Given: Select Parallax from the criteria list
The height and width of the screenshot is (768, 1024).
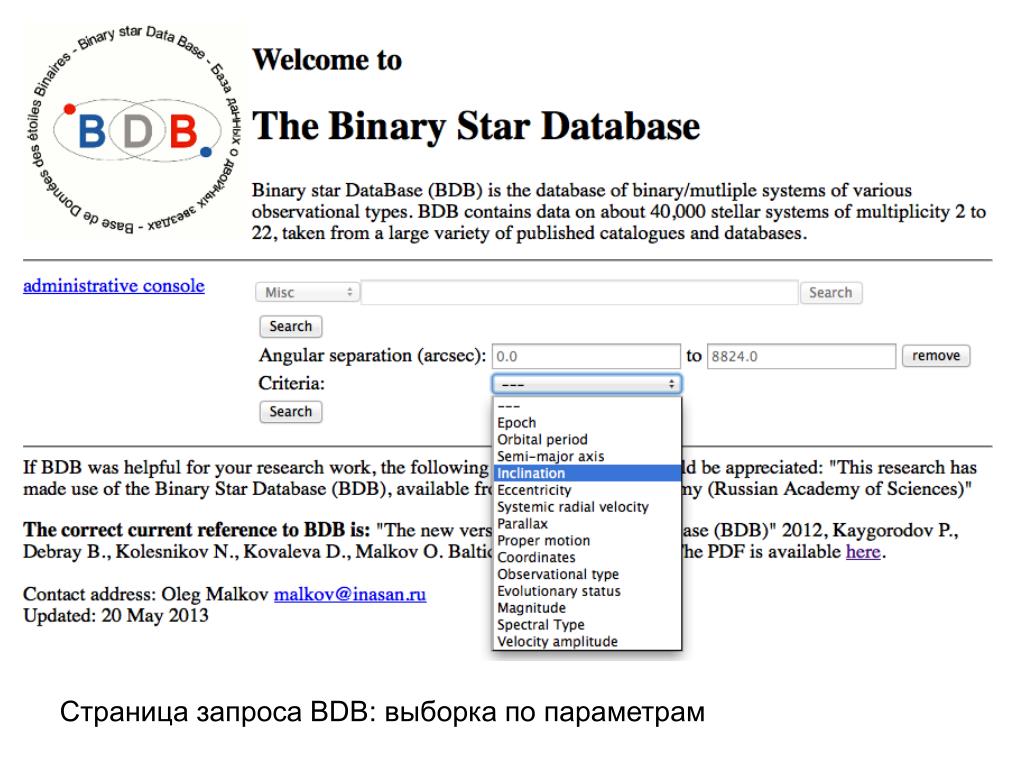Looking at the screenshot, I should pyautogui.click(x=586, y=524).
